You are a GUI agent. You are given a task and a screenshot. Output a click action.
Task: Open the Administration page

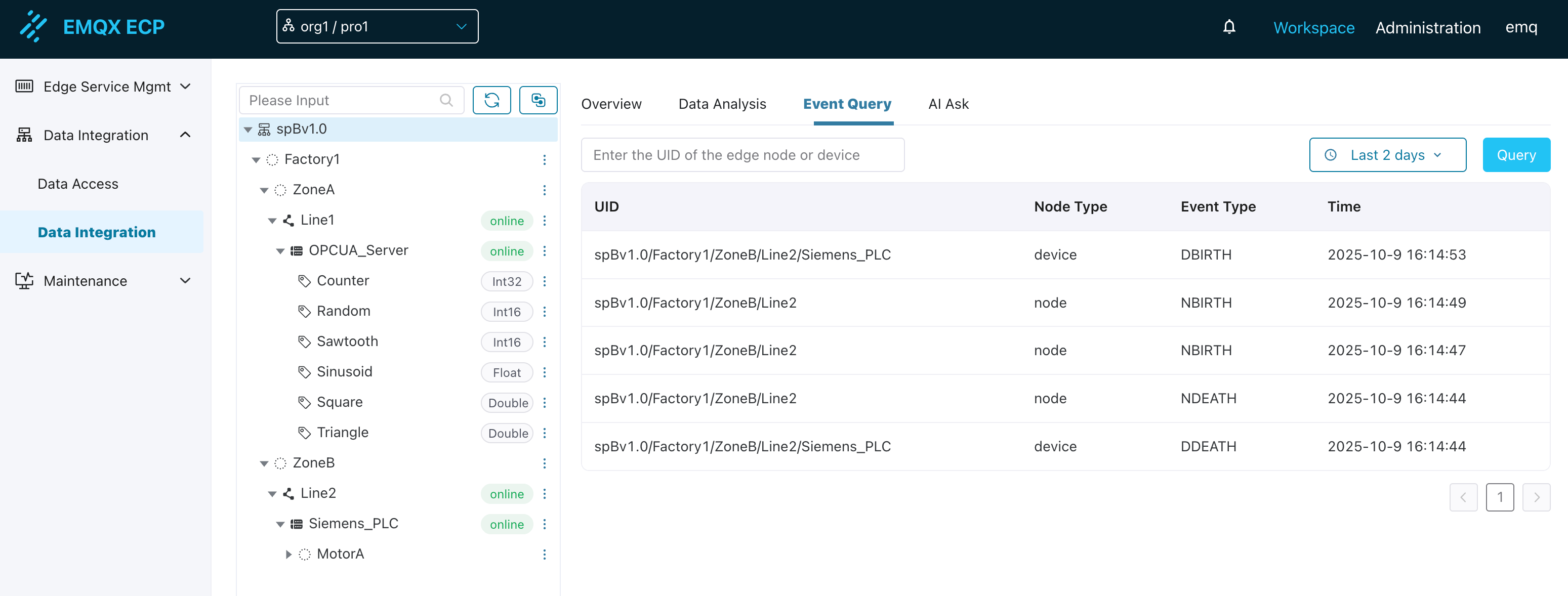pos(1428,27)
